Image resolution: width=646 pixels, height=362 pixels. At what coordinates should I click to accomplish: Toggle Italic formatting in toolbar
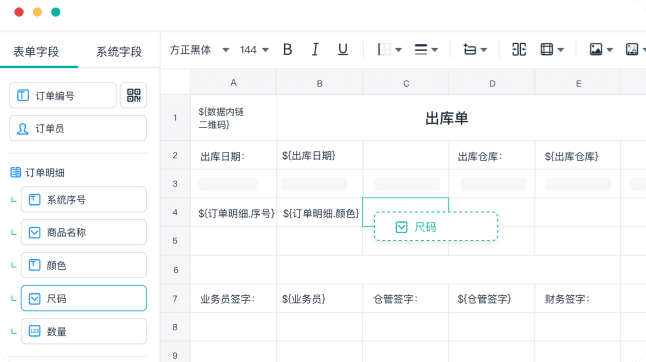[x=315, y=49]
